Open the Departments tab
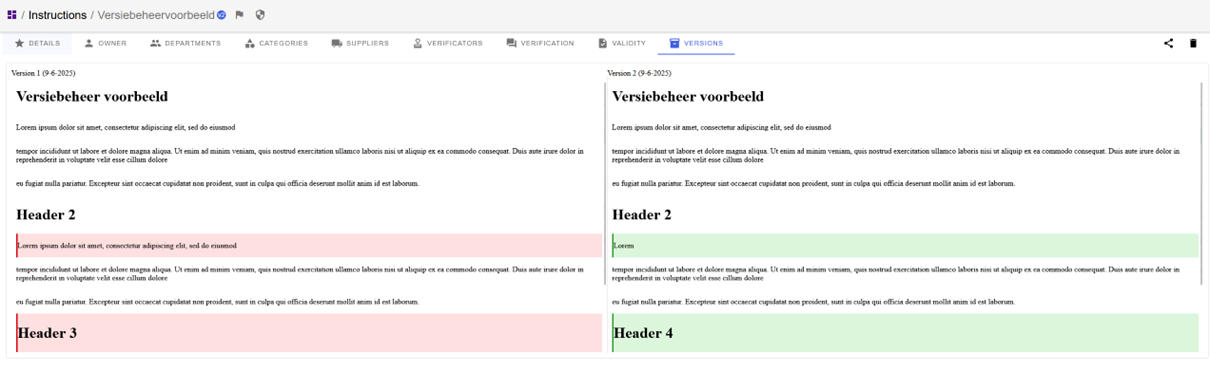This screenshot has height=373, width=1210. (185, 43)
